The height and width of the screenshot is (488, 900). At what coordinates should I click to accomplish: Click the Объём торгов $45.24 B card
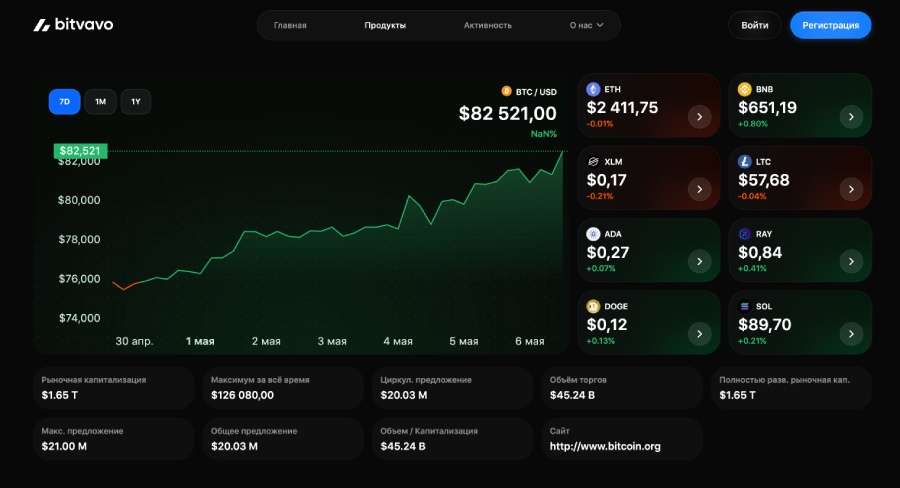622,388
